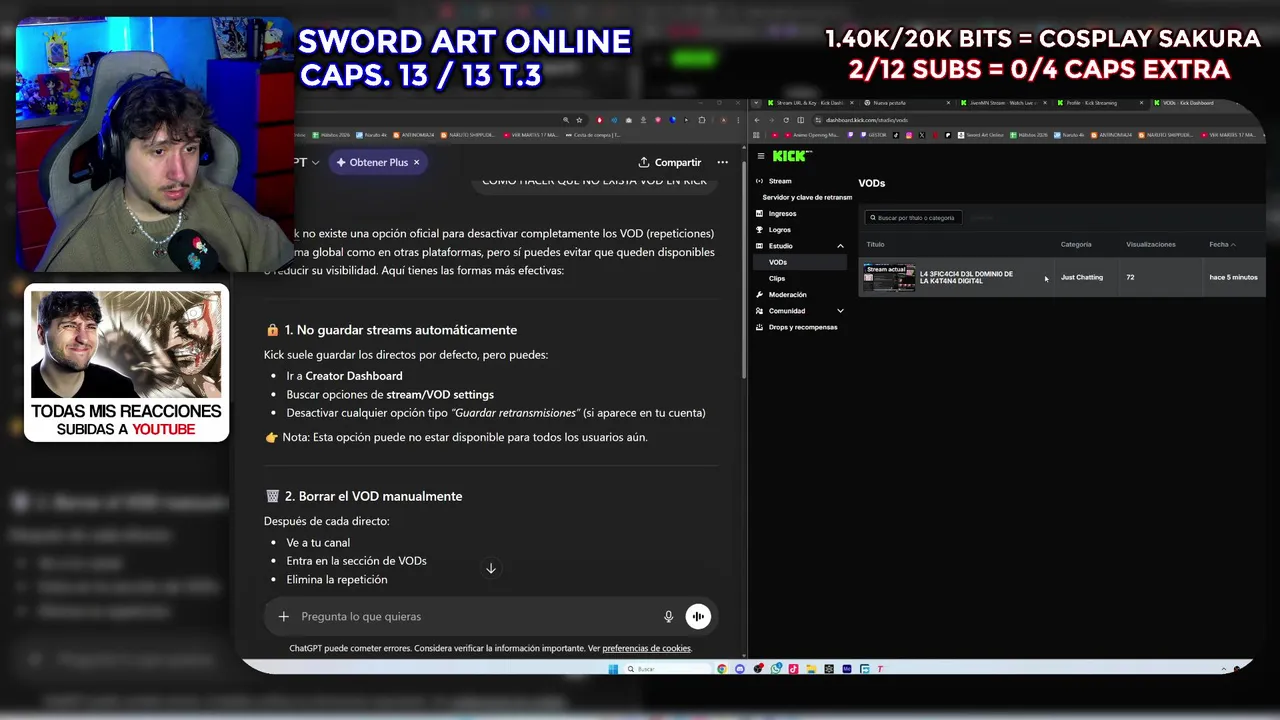
Task: Click the downloads icon in ChatGPT window
Action: tap(643, 120)
